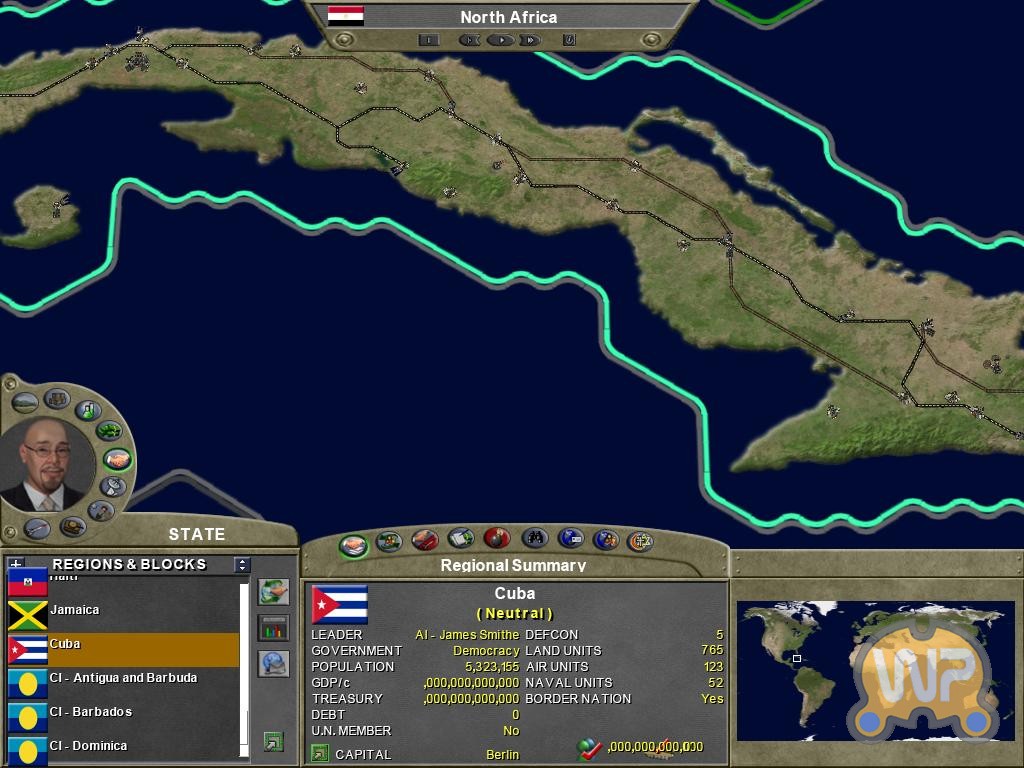Click the globe icon beside region list
The height and width of the screenshot is (768, 1024).
pyautogui.click(x=273, y=663)
